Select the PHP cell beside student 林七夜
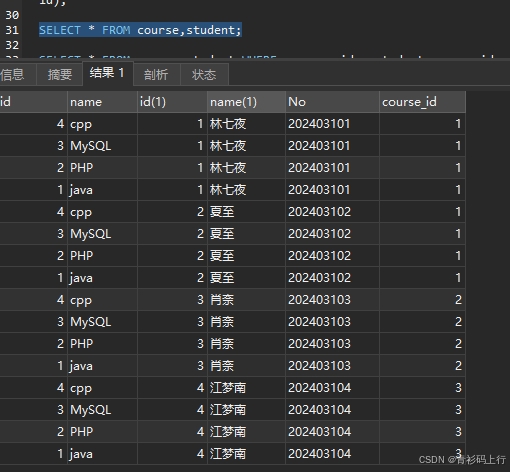510x472 pixels. pyautogui.click(x=102, y=168)
